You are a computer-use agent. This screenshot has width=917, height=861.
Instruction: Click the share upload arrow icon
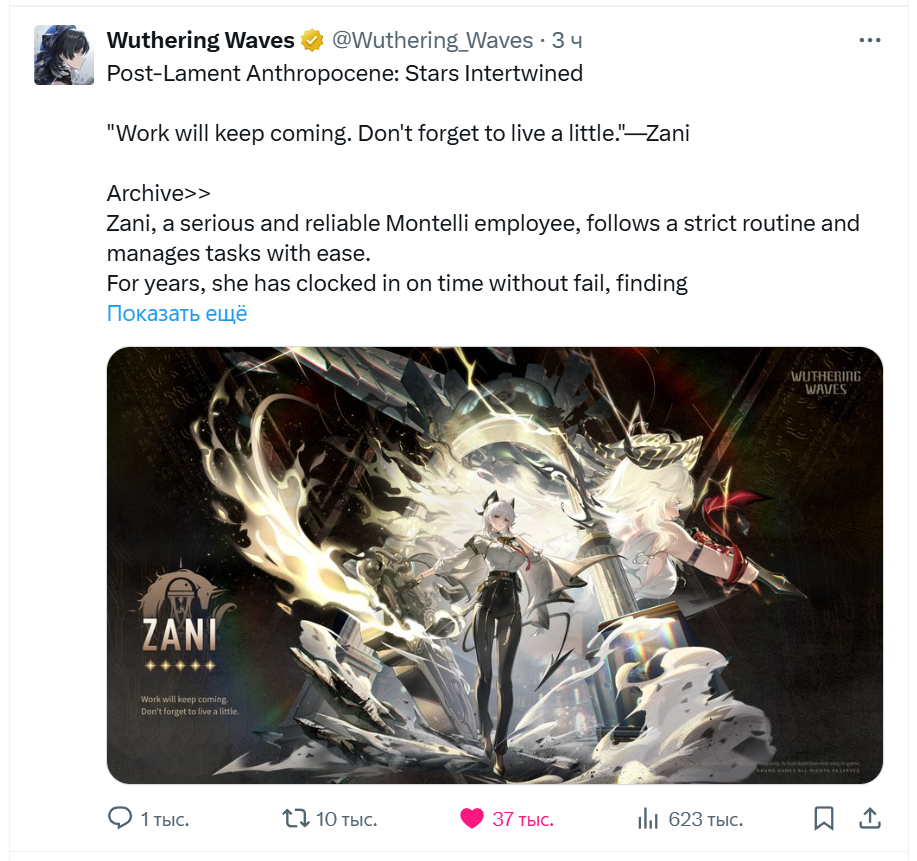(x=870, y=818)
